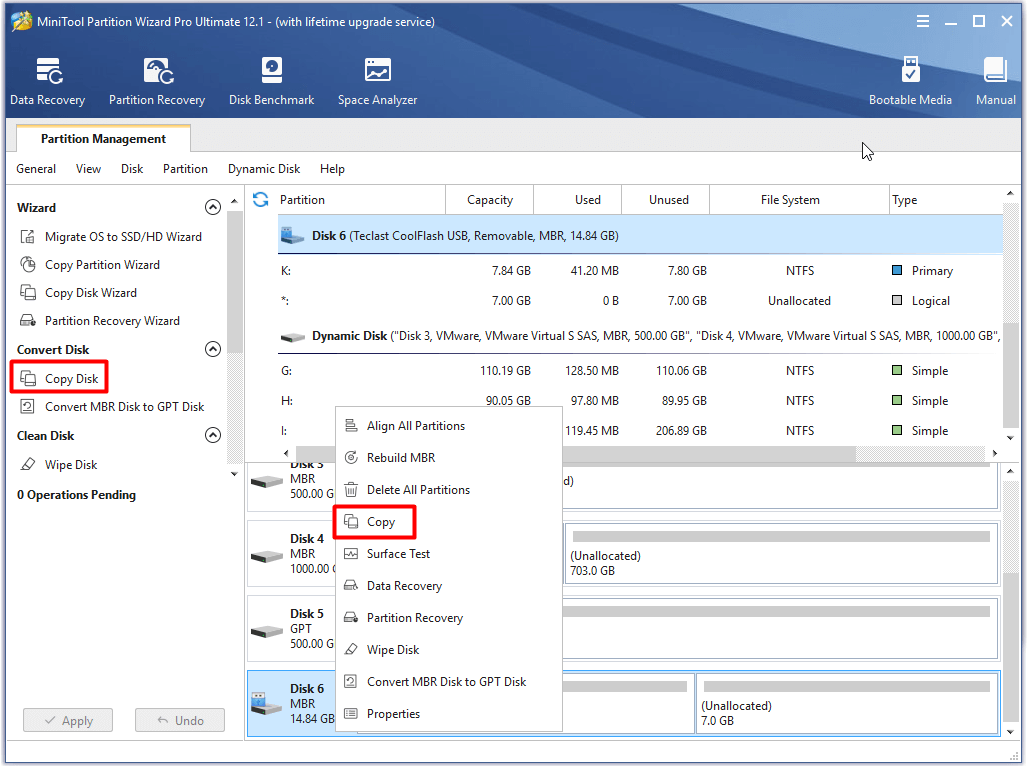Click the Disk 6 USB drive icon in disk map
The height and width of the screenshot is (766, 1027).
pyautogui.click(x=267, y=704)
